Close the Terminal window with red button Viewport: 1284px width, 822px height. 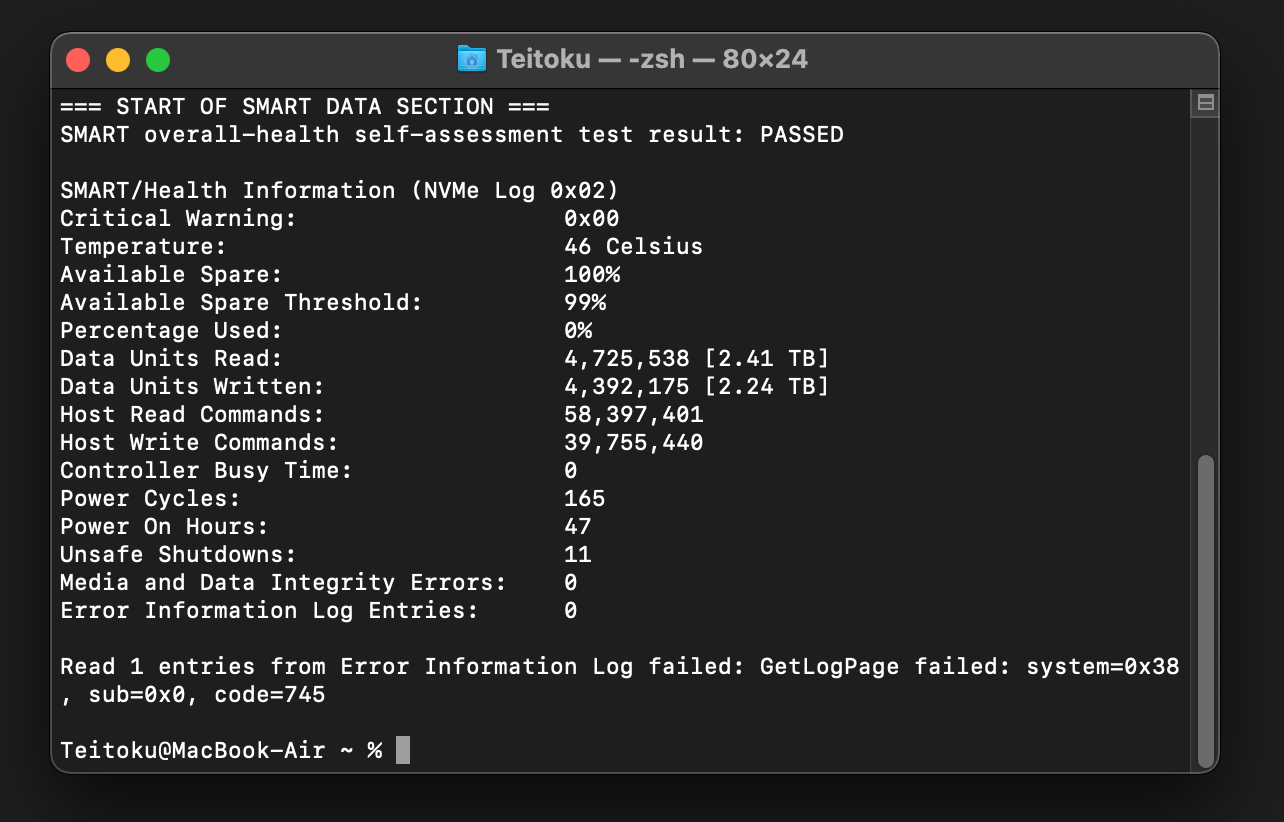tap(78, 60)
